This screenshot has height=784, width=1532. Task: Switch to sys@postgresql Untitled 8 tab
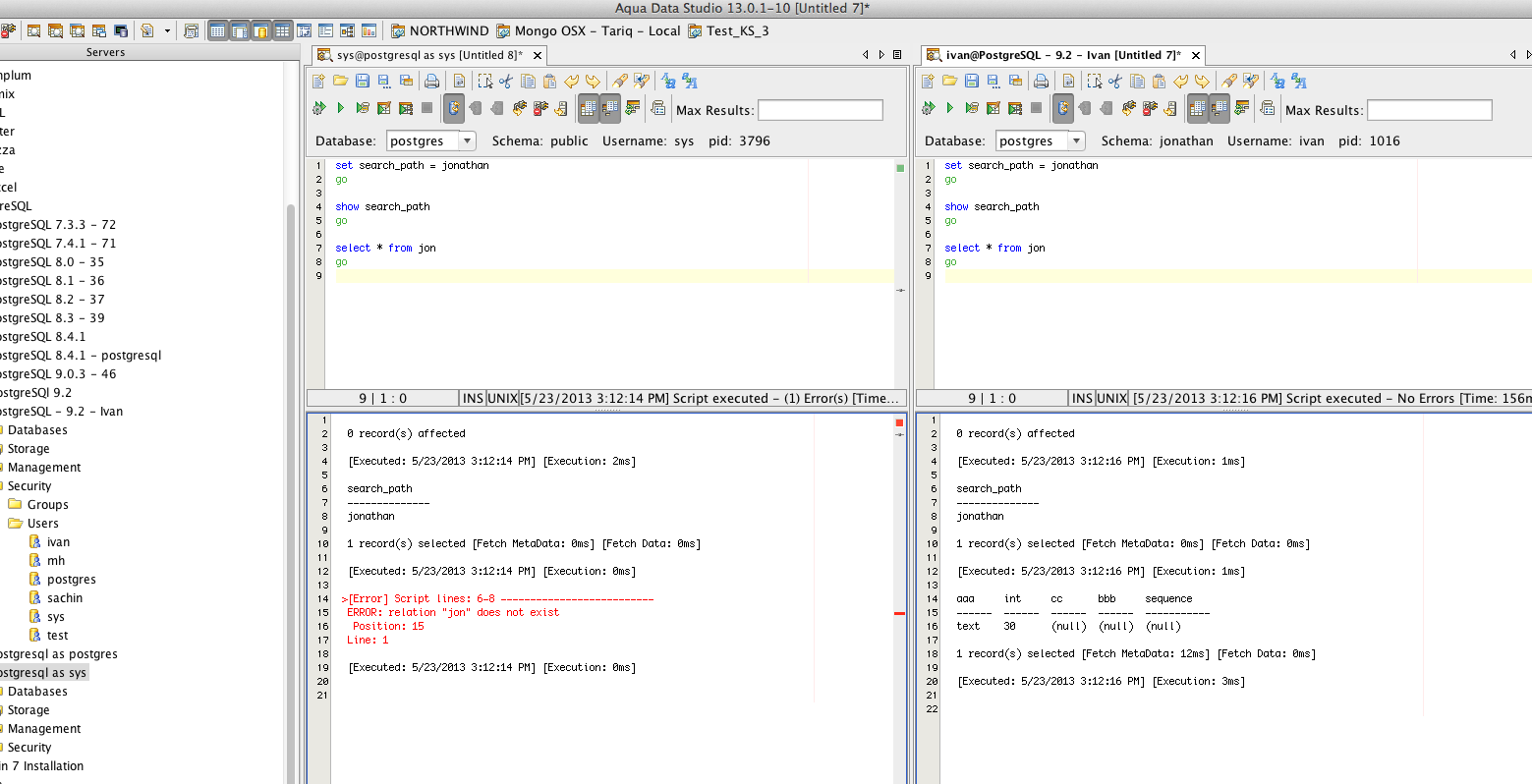428,55
